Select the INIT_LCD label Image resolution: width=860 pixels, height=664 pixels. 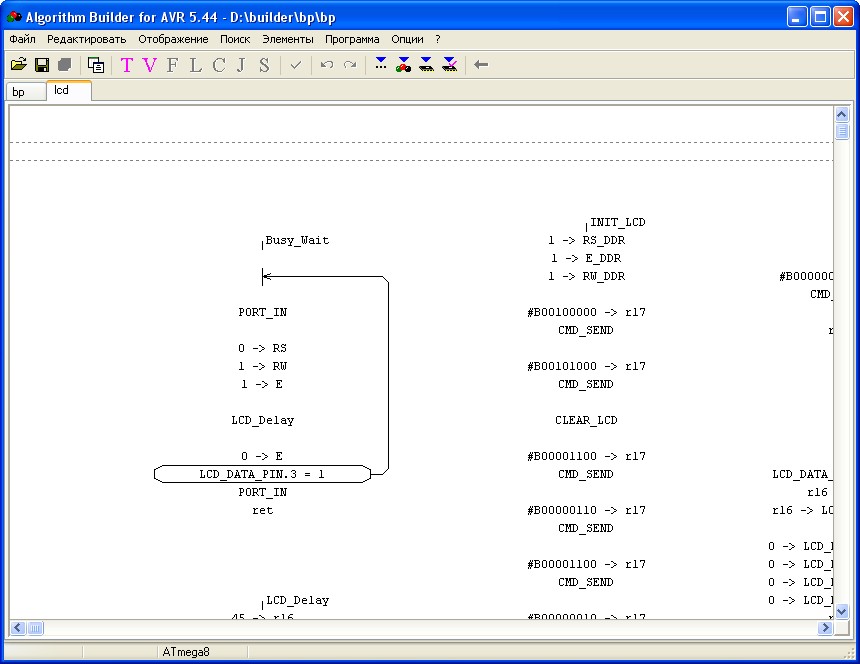coord(618,222)
